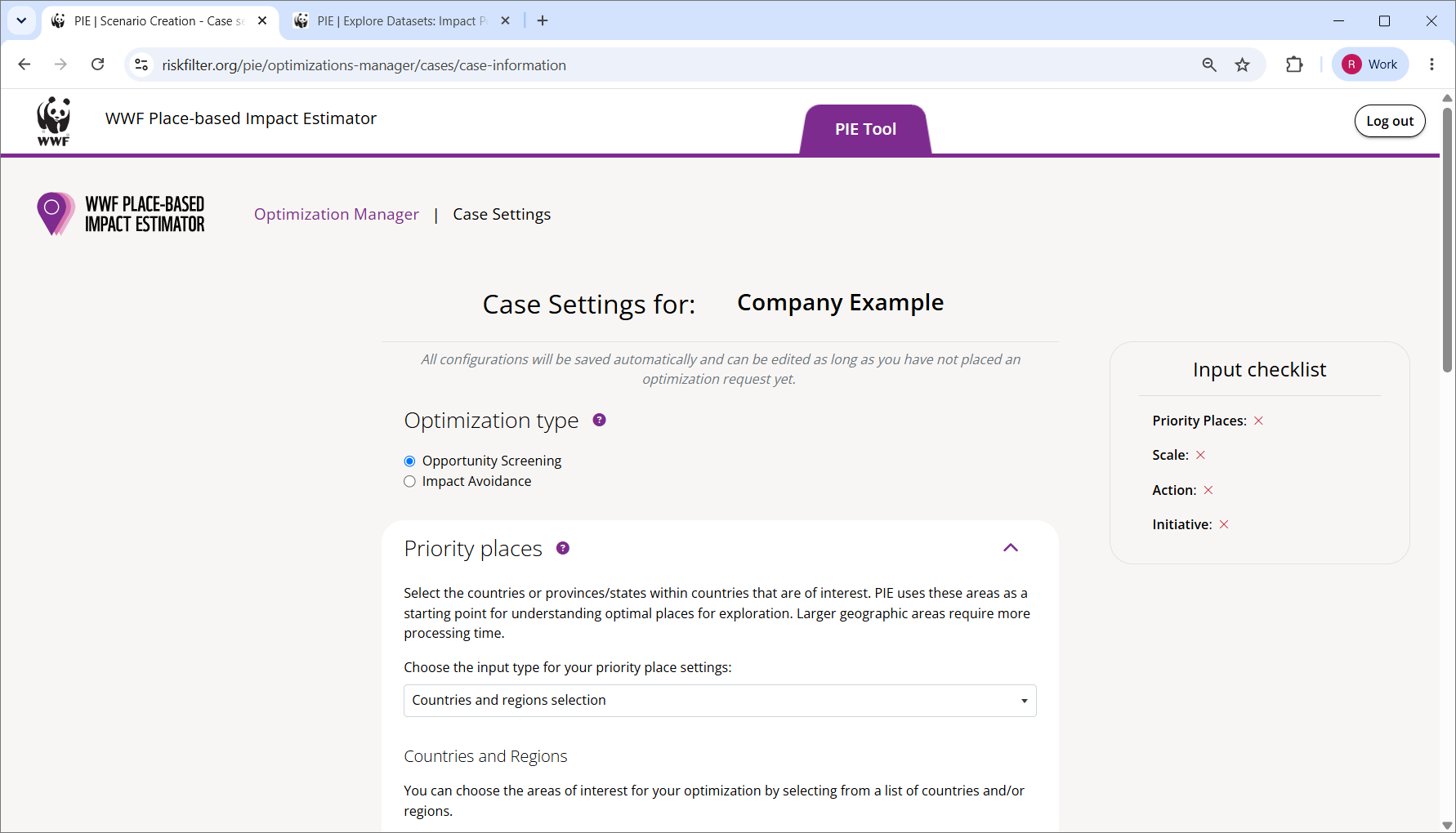Open the PIE Tool tab
Viewport: 1456px width, 833px height.
tap(865, 129)
